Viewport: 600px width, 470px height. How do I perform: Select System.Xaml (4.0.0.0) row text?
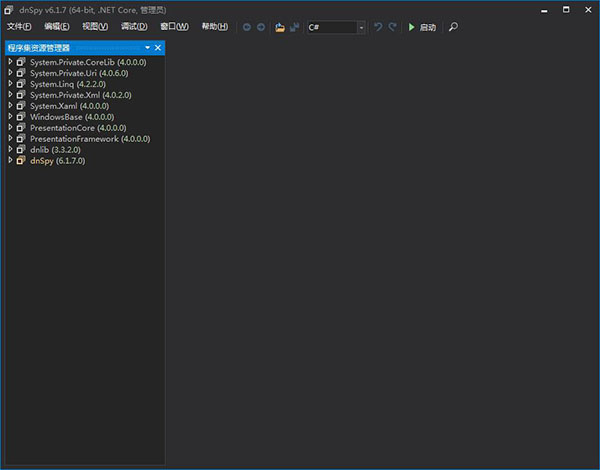point(70,106)
